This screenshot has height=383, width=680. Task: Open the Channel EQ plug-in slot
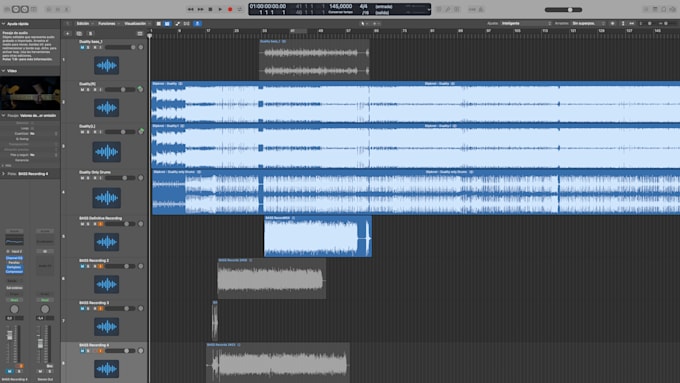click(14, 258)
